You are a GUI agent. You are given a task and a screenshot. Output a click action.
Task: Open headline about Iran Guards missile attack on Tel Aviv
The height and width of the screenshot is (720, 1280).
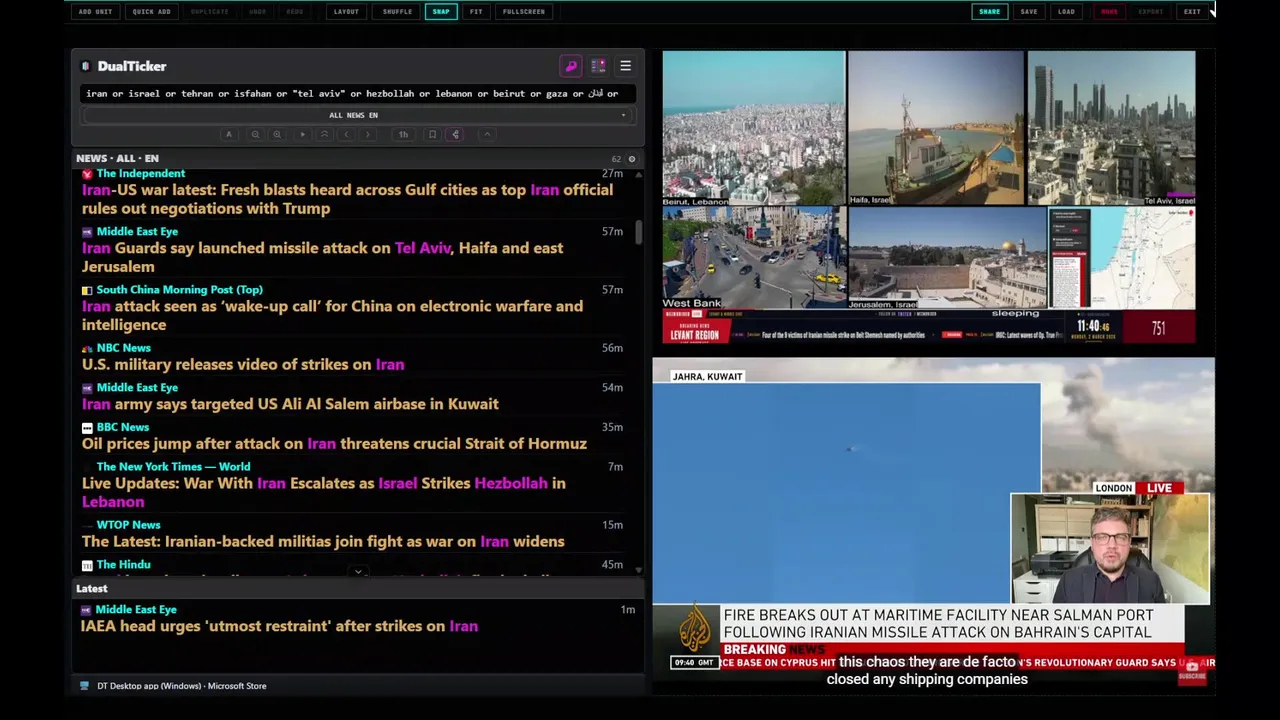(322, 257)
